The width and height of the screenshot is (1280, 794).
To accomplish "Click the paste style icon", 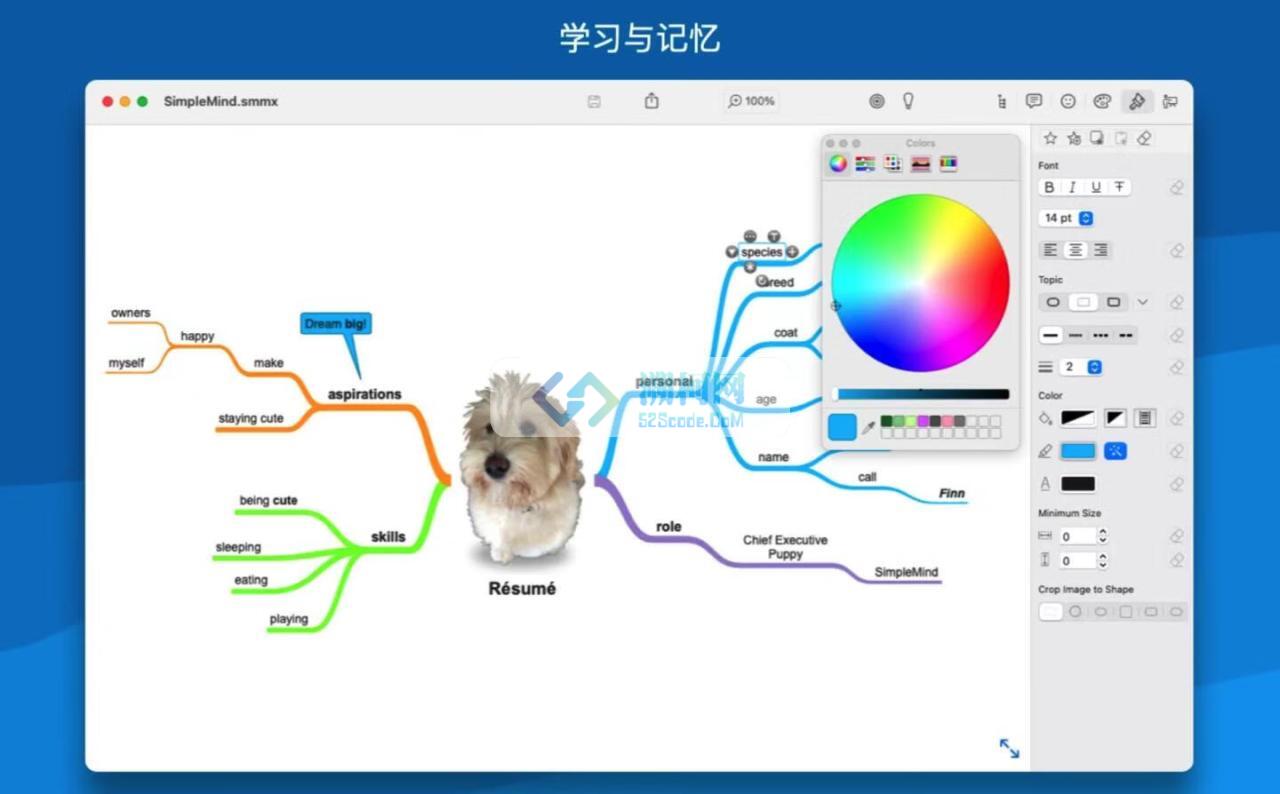I will pos(1121,138).
